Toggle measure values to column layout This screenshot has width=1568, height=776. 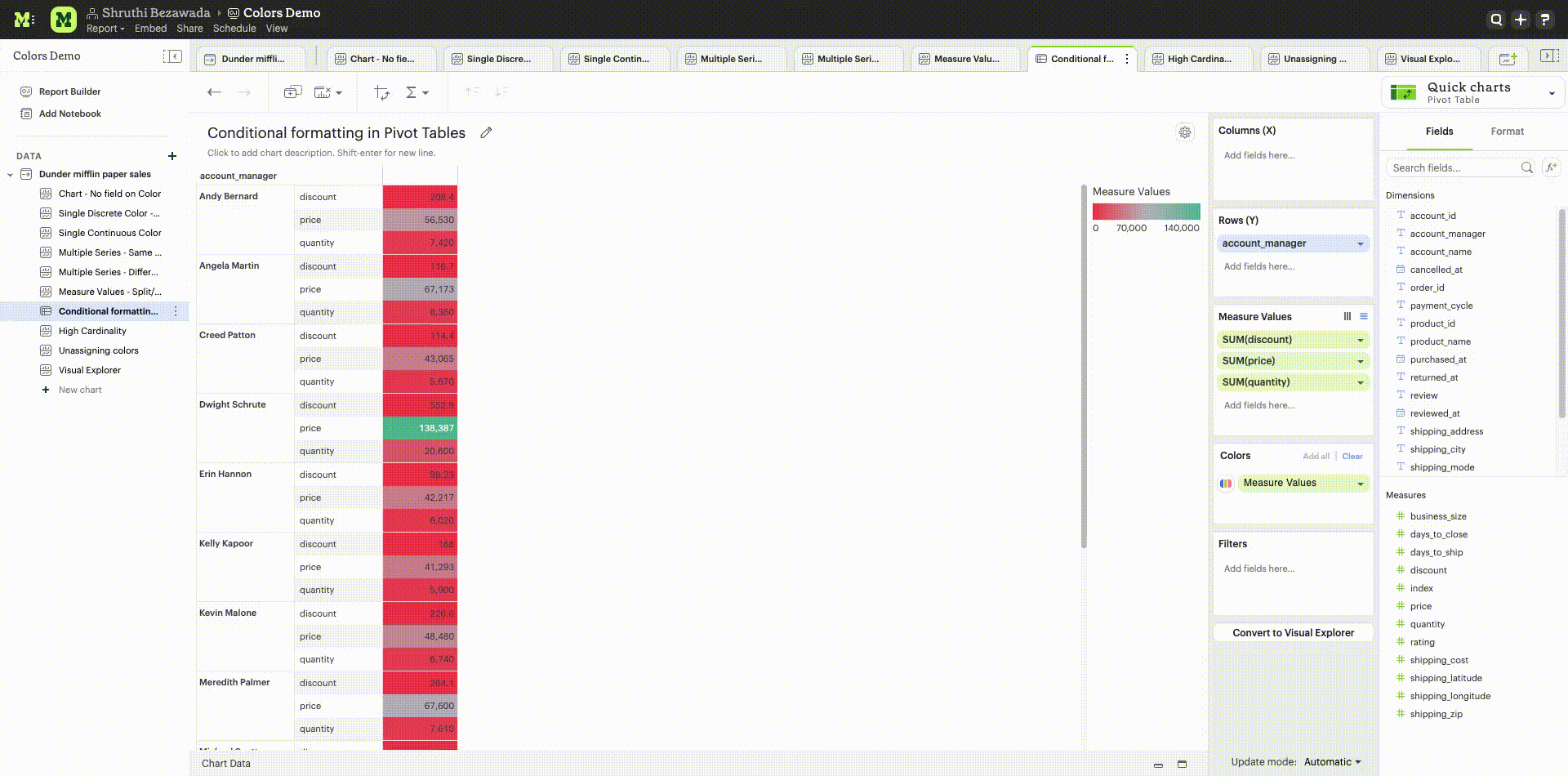coord(1347,317)
